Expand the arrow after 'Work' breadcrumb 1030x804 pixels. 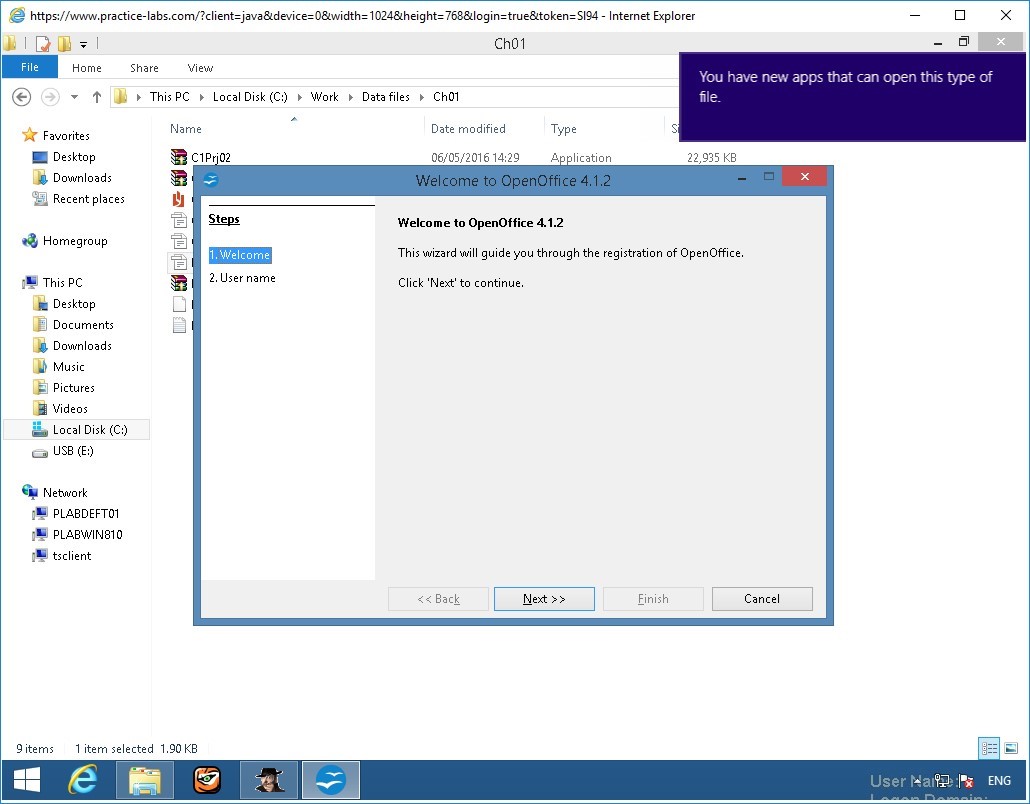(x=350, y=97)
